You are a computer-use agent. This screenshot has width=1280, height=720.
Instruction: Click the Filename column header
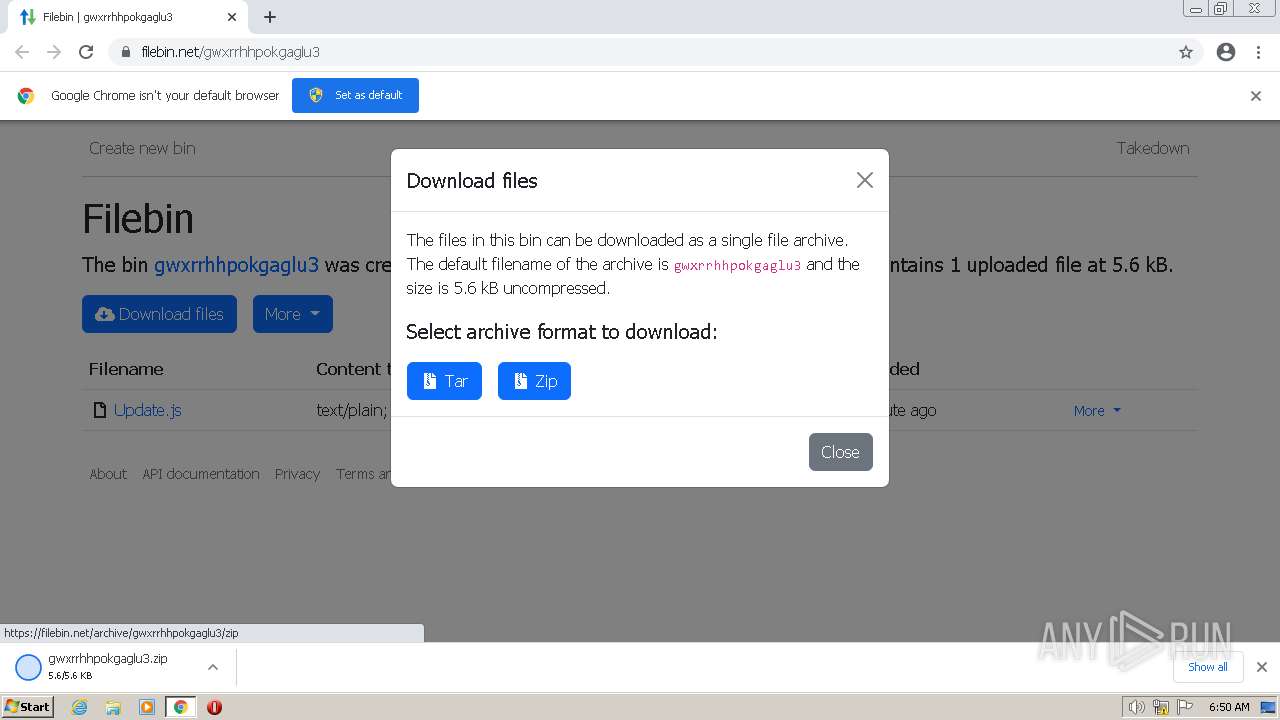[126, 369]
